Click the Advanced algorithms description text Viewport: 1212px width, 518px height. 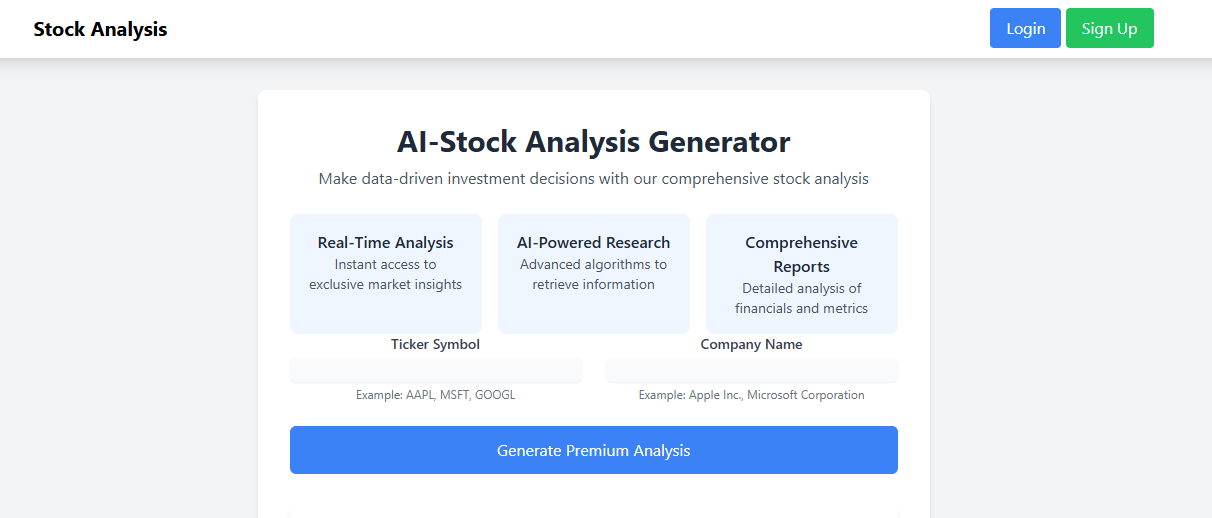click(594, 274)
